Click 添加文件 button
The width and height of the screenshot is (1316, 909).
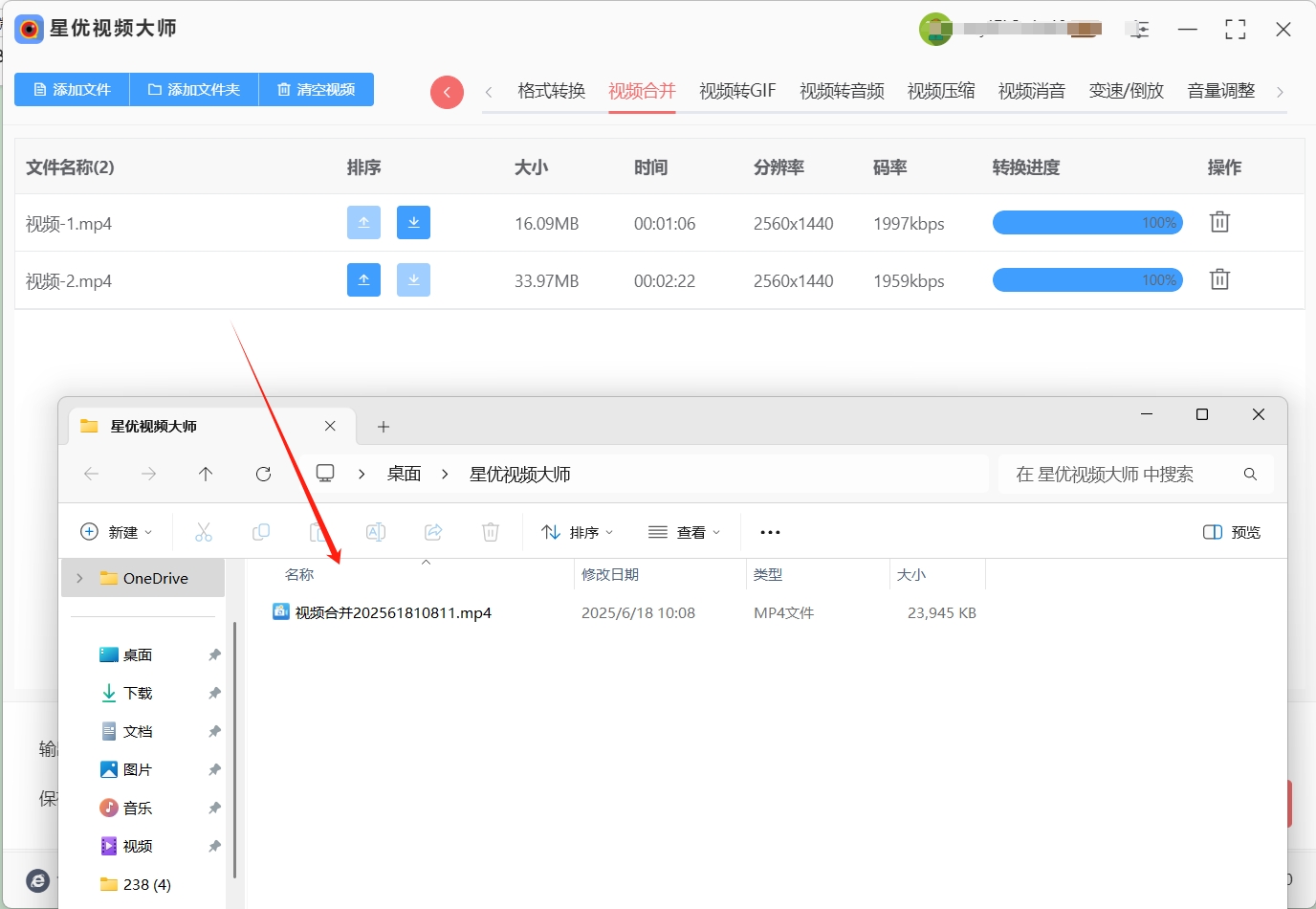coord(72,89)
